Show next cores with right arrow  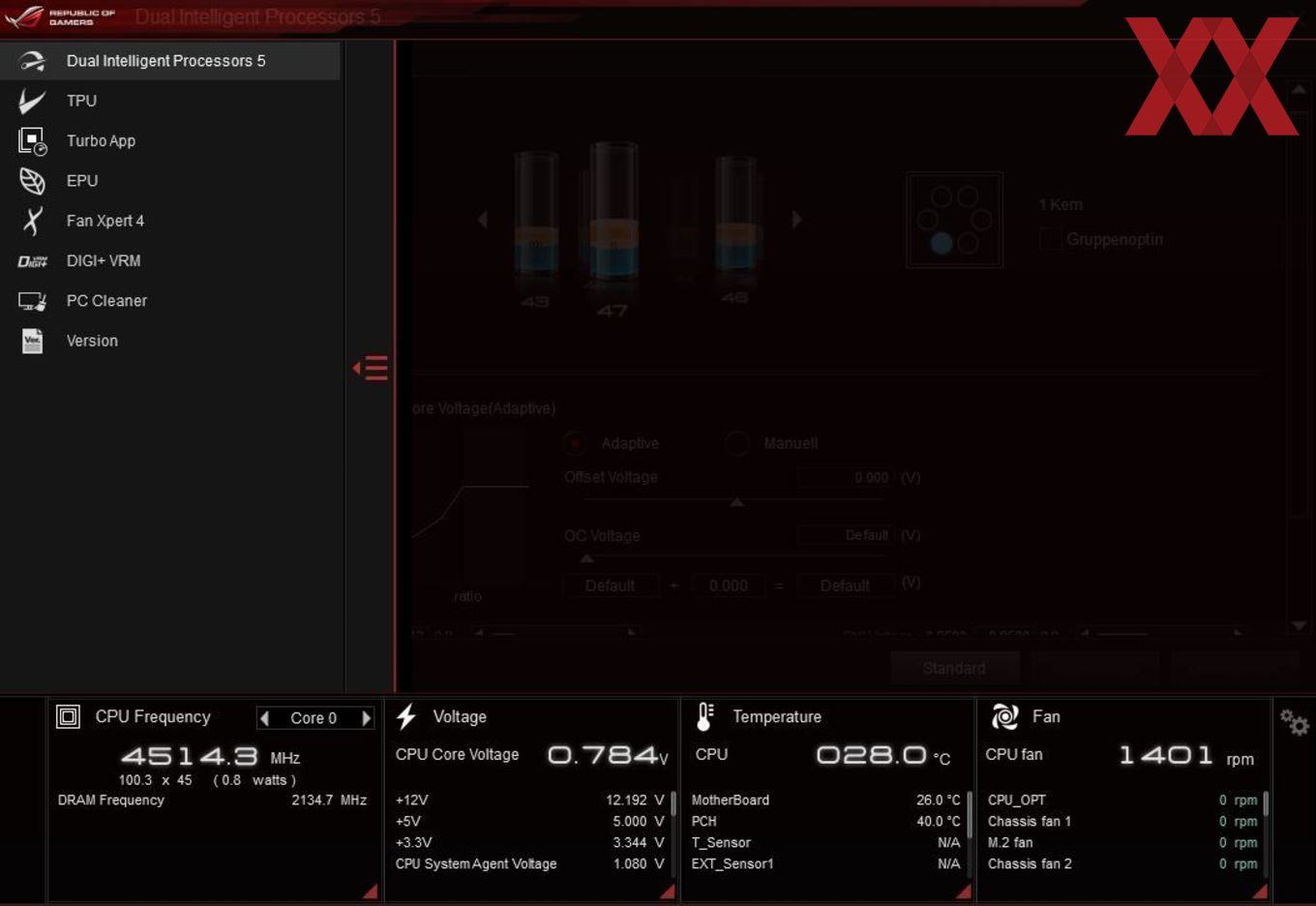coord(797,220)
